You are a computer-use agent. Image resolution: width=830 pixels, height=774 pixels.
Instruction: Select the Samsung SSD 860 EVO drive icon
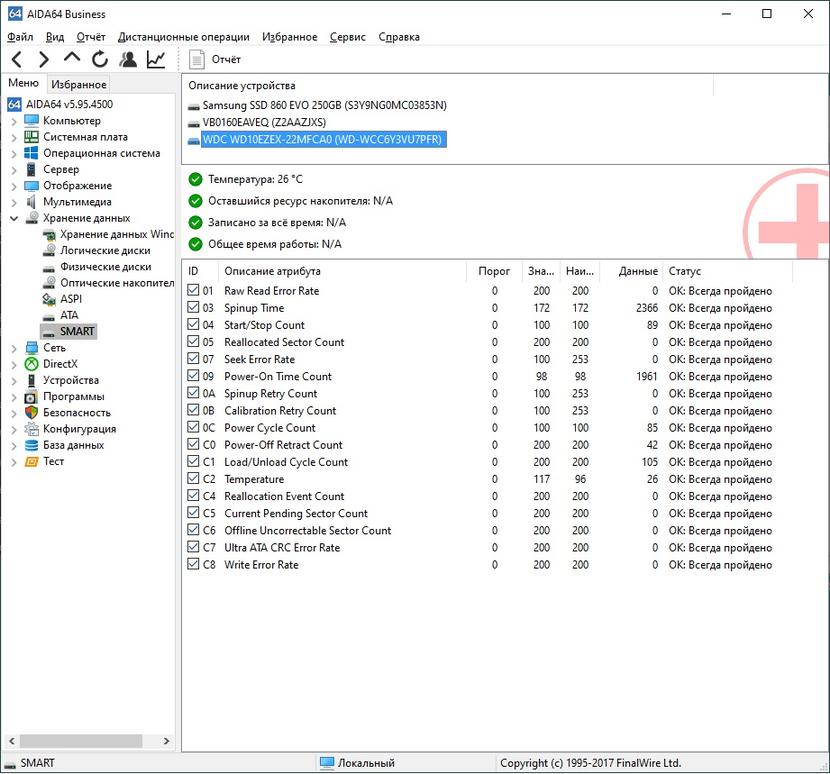[194, 106]
